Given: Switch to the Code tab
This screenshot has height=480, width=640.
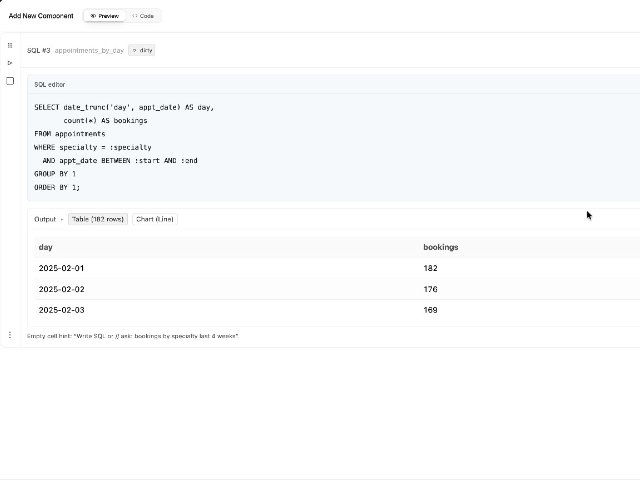Looking at the screenshot, I should 143,16.
